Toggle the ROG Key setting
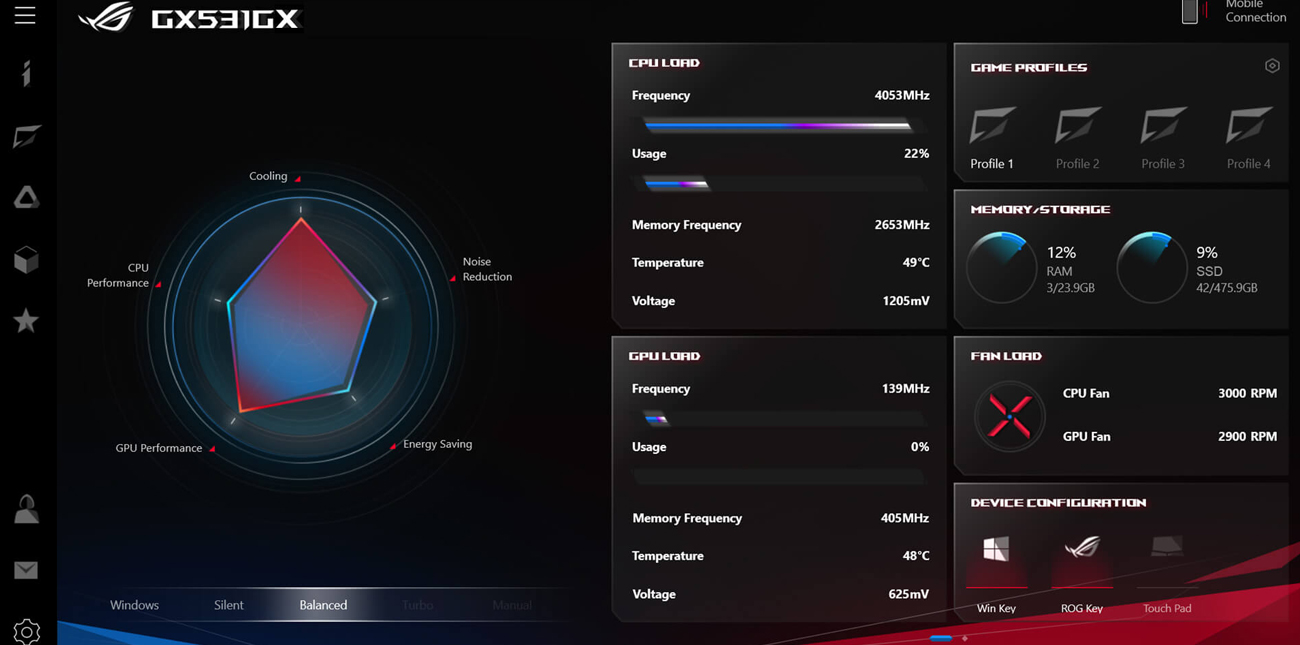1300x645 pixels. (x=1082, y=547)
